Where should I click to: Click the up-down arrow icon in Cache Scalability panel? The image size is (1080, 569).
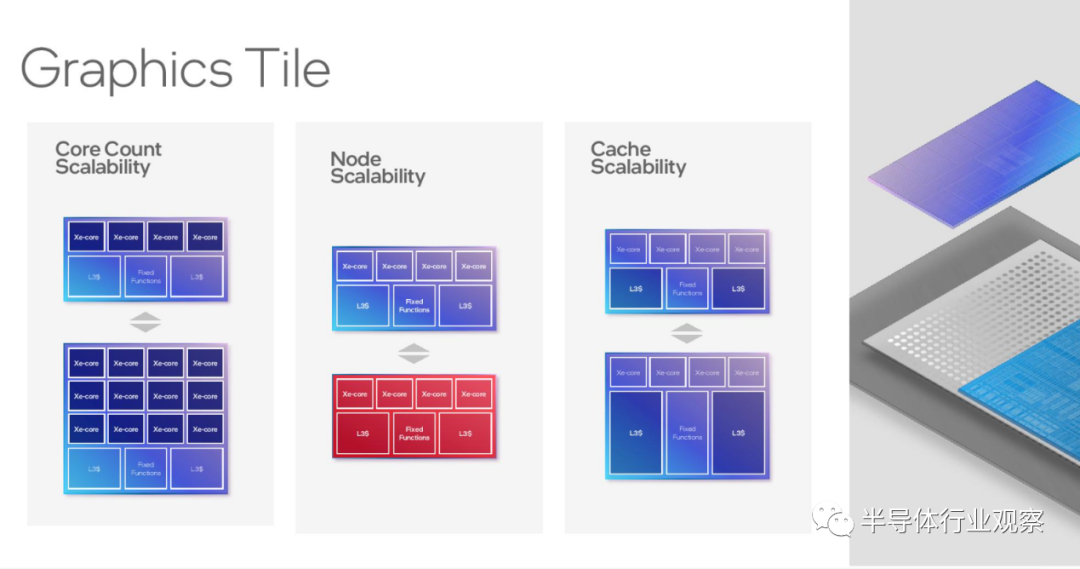[687, 333]
